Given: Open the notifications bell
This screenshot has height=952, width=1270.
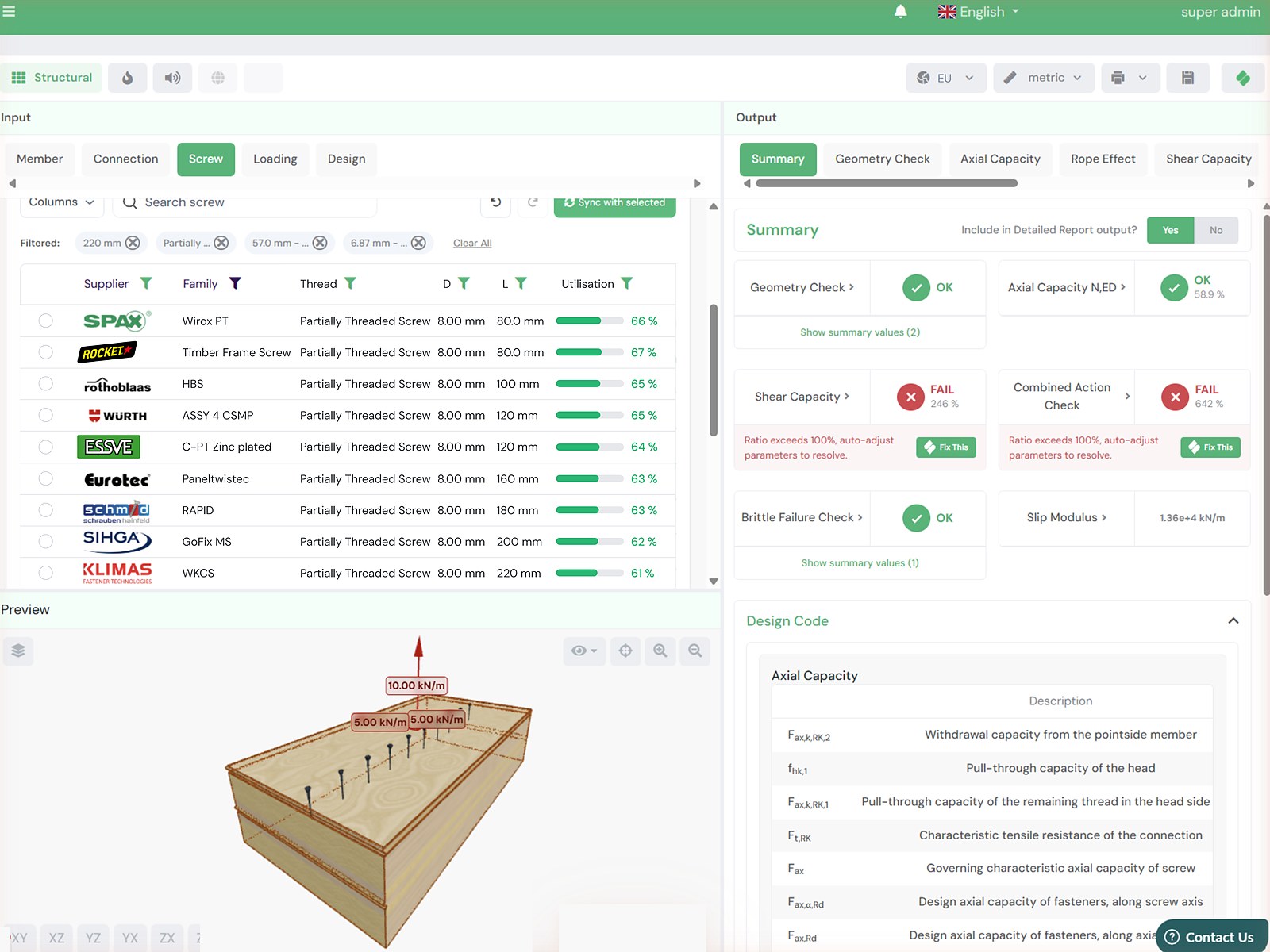Looking at the screenshot, I should 900,12.
